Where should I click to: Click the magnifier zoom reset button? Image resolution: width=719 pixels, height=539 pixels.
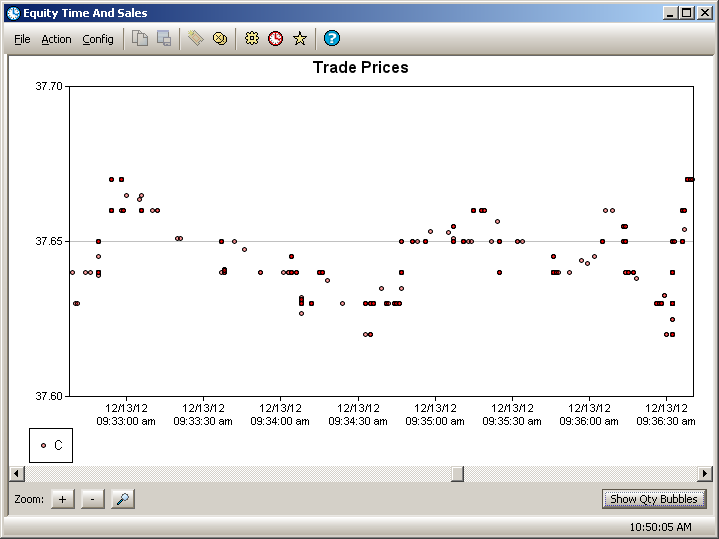tap(123, 499)
